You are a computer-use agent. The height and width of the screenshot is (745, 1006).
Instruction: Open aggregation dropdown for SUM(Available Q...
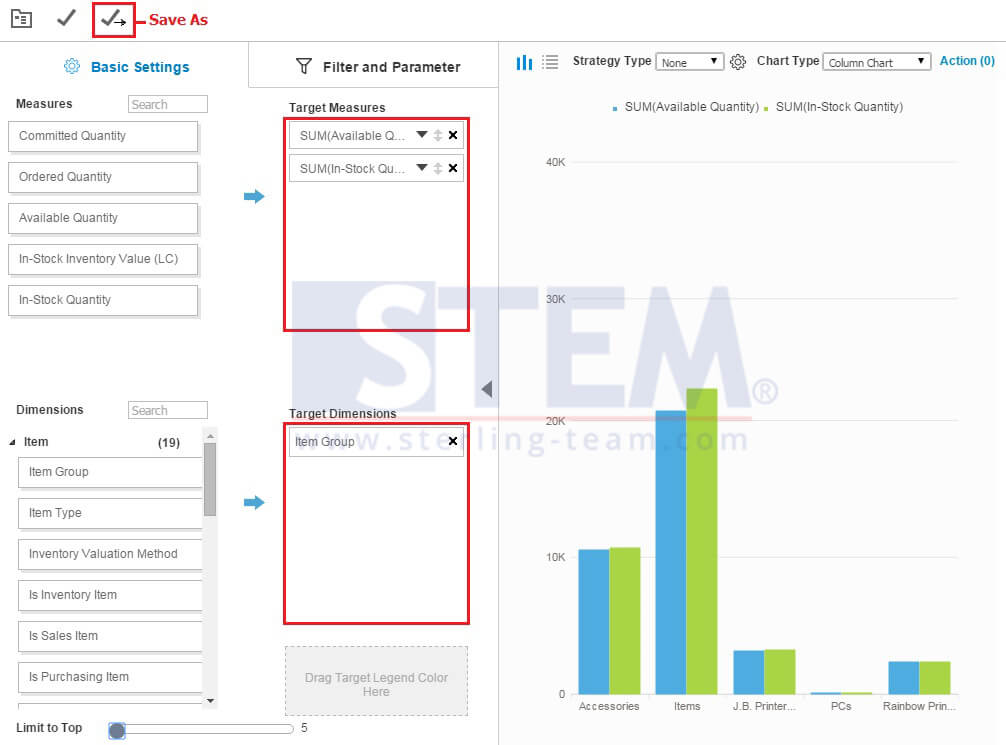click(422, 135)
